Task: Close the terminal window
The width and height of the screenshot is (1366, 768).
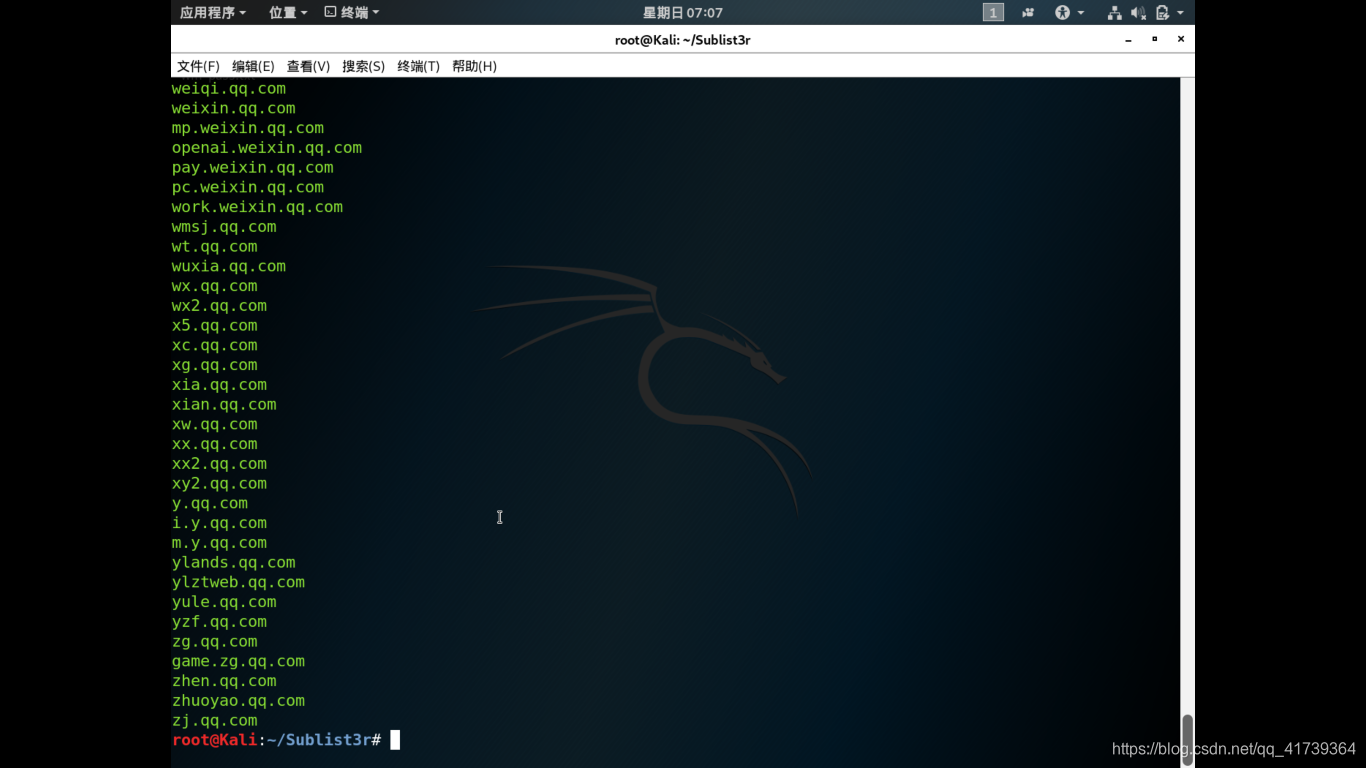Action: pos(1181,39)
